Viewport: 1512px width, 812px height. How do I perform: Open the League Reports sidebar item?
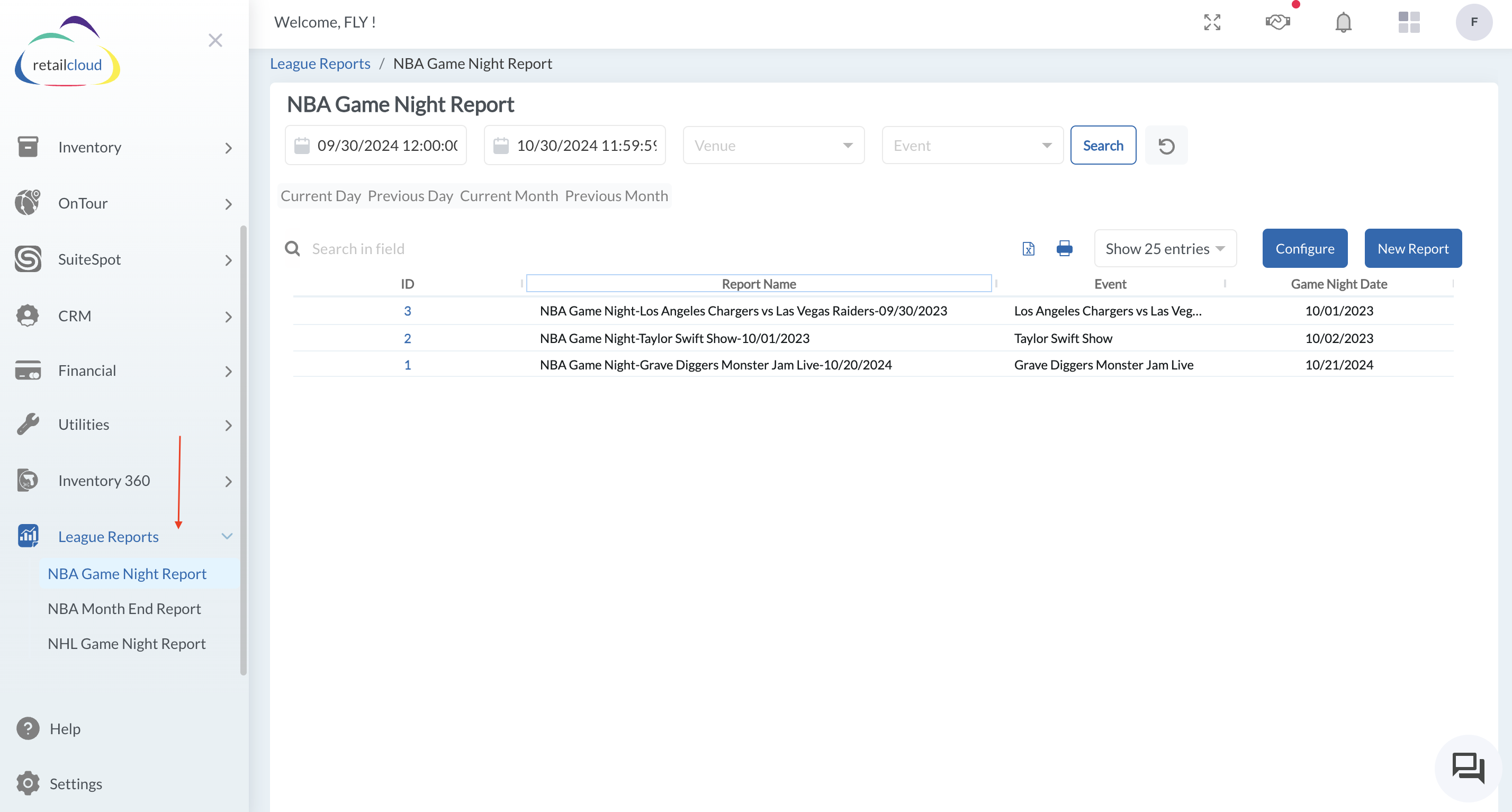coord(108,536)
